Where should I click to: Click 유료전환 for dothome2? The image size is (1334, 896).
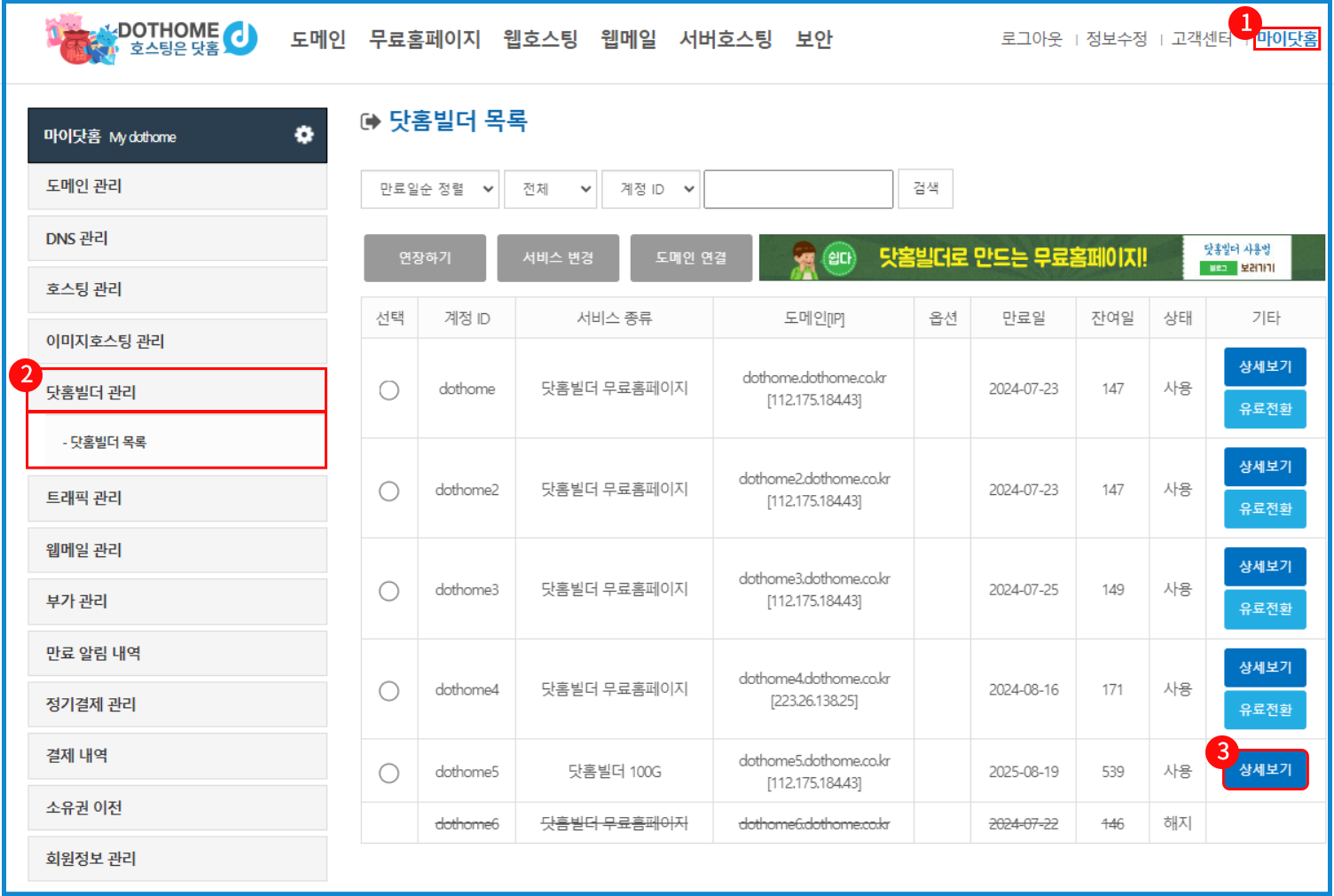point(1265,509)
